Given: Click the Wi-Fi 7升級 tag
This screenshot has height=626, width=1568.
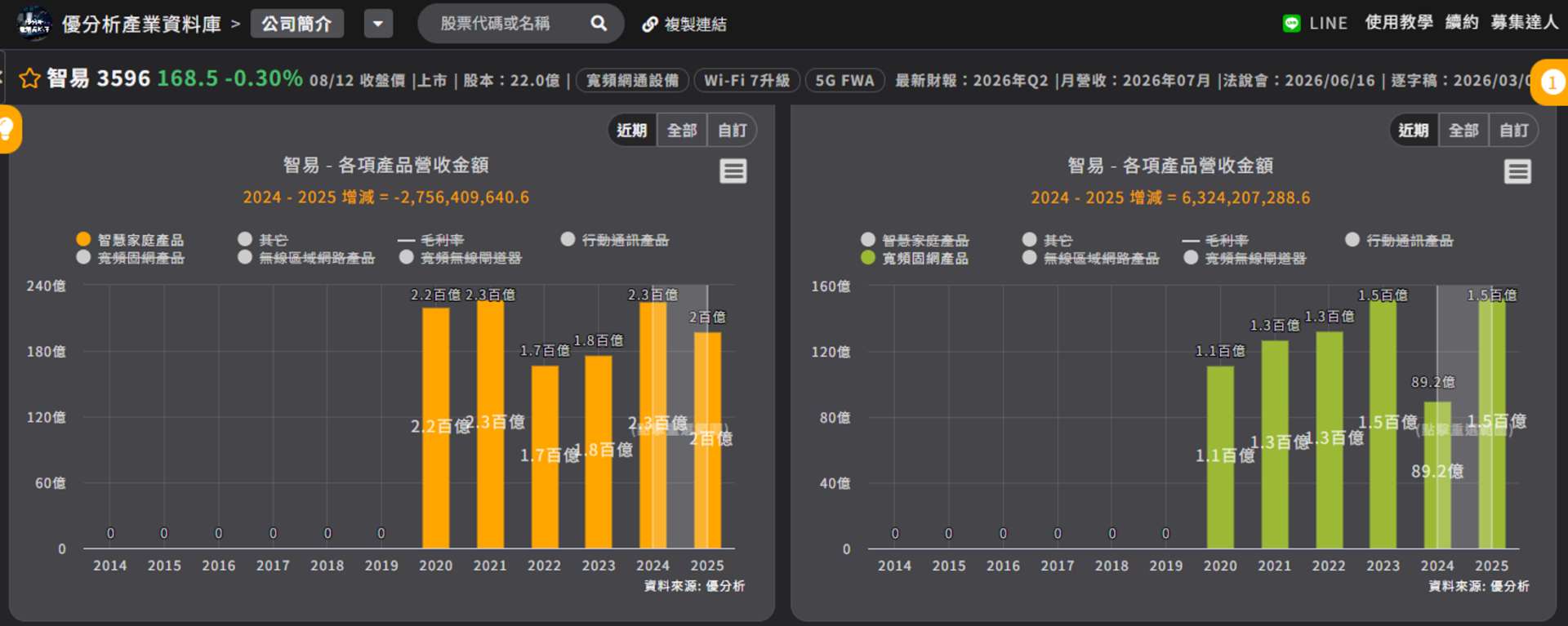Looking at the screenshot, I should pyautogui.click(x=747, y=81).
